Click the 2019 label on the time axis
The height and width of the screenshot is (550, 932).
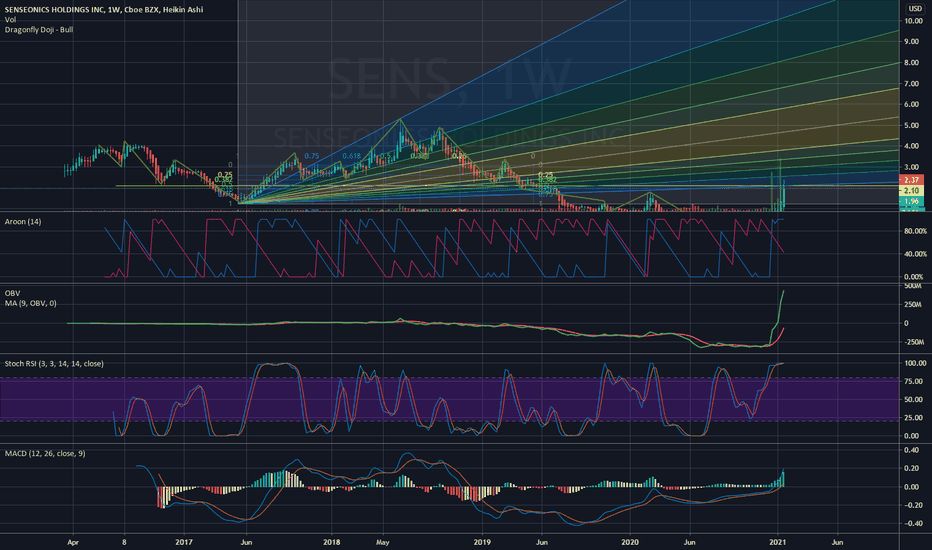click(482, 542)
